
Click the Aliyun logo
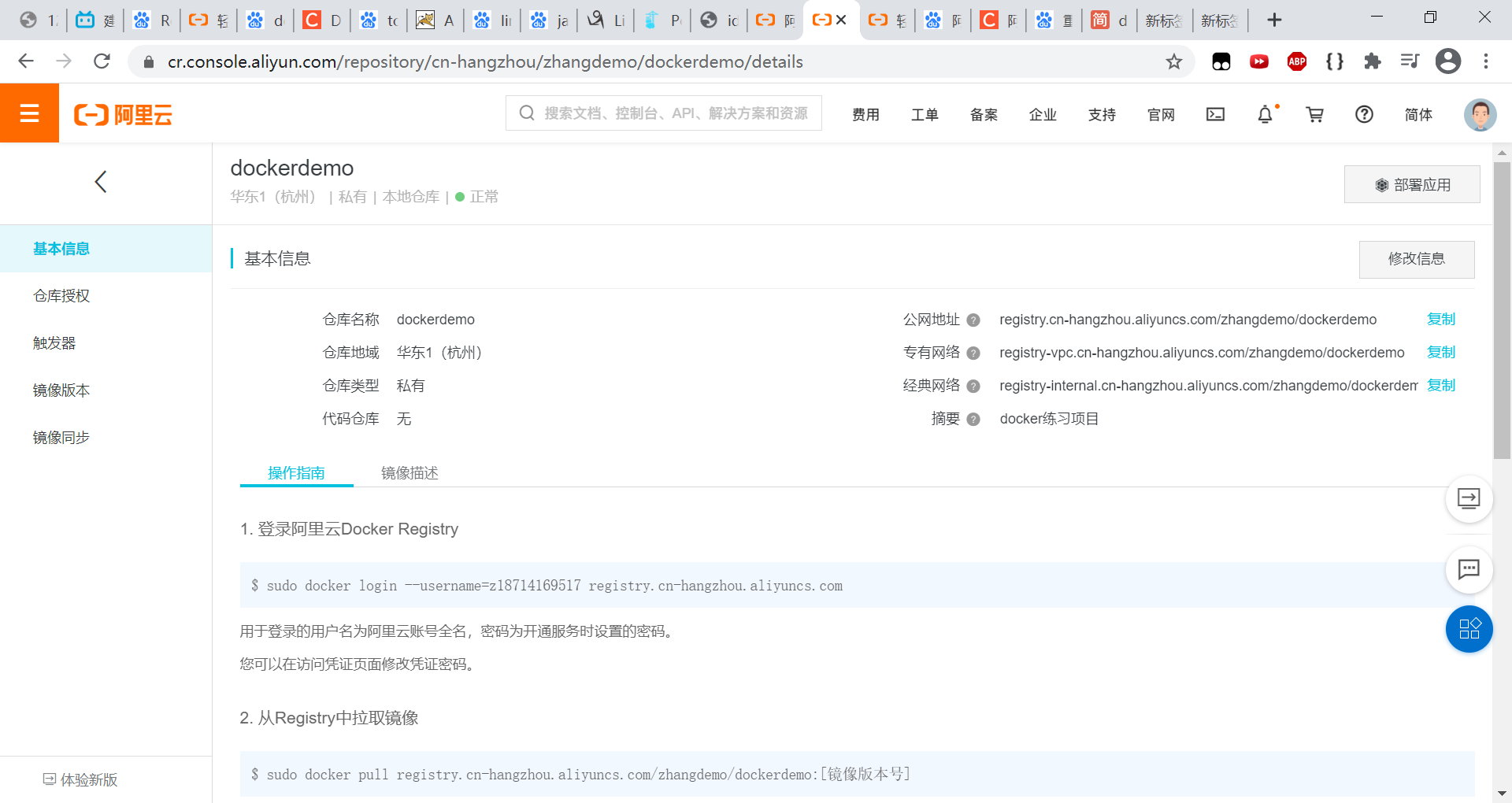(x=123, y=115)
